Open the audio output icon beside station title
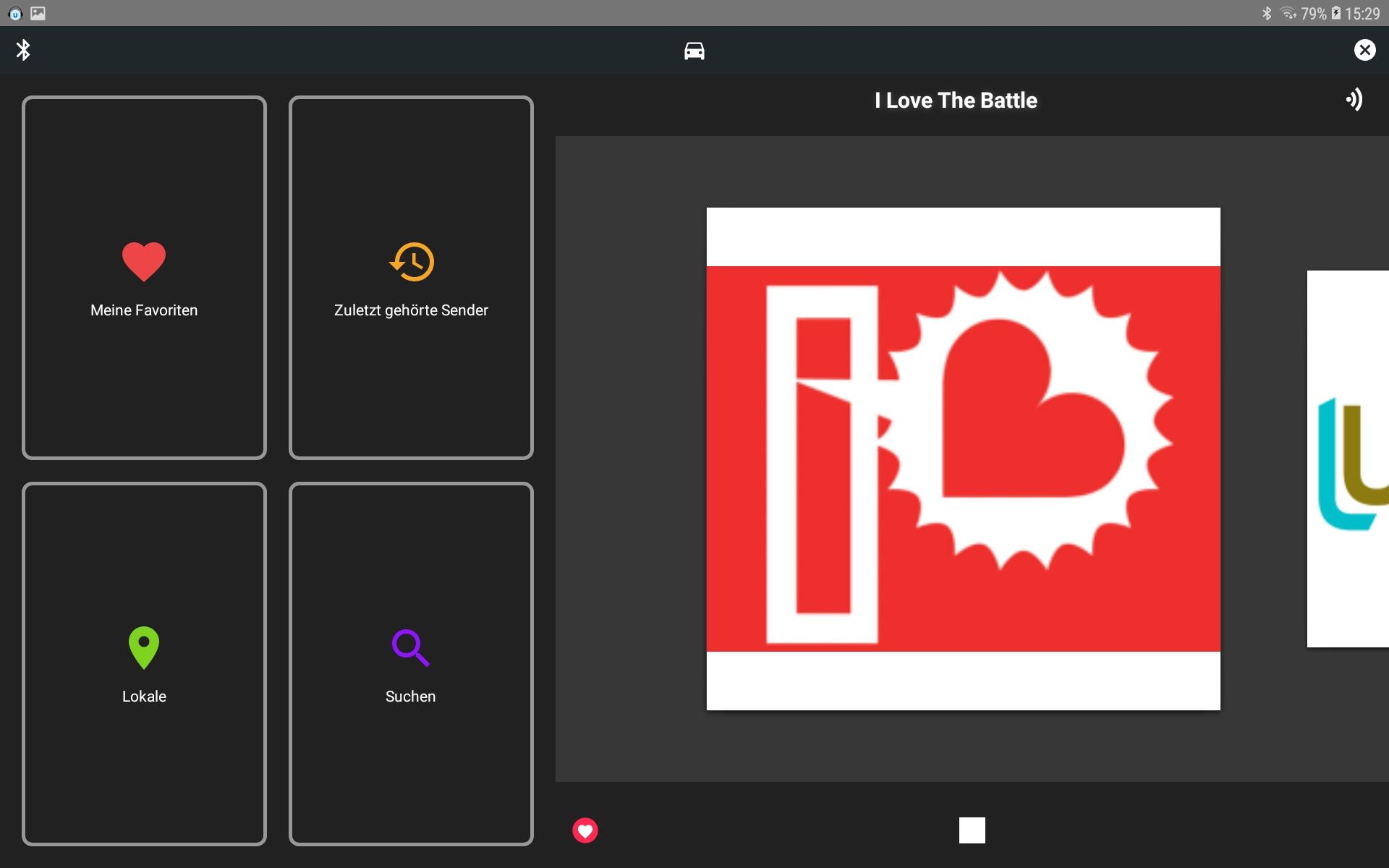The image size is (1389, 868). [x=1354, y=100]
